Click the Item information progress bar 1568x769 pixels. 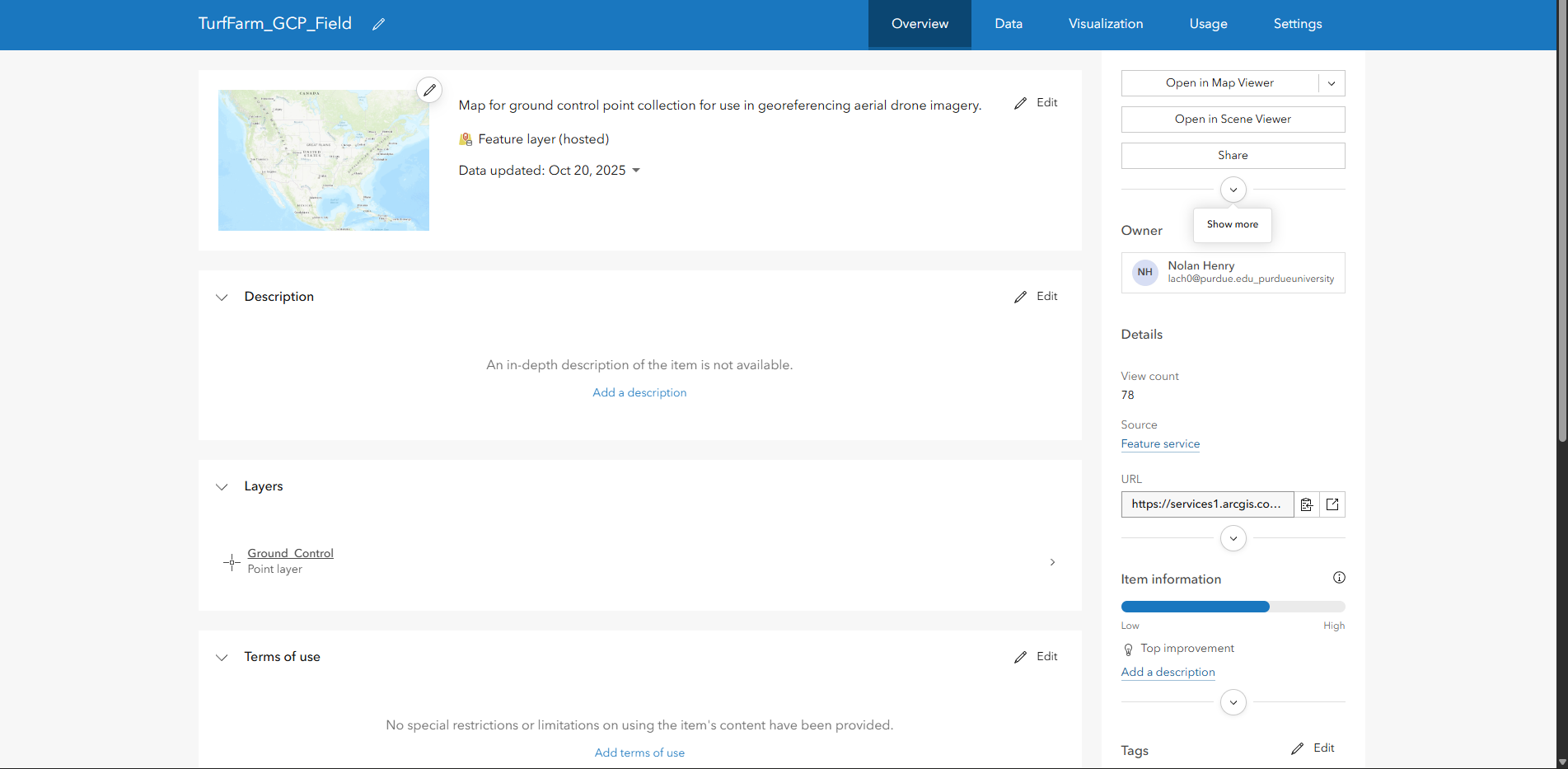tap(1233, 607)
